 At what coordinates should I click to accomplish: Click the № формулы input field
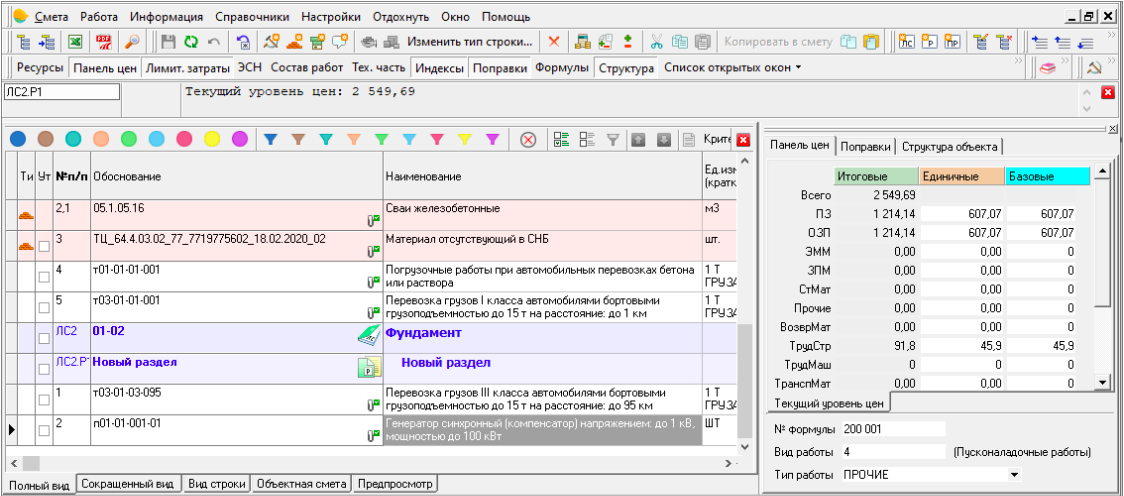[893, 428]
